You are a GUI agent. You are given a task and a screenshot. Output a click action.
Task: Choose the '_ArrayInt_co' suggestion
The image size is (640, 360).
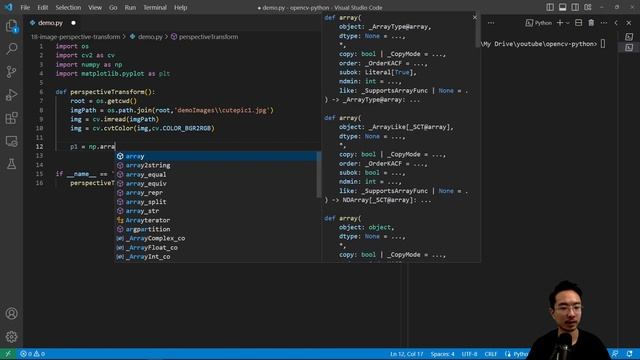(x=217, y=256)
